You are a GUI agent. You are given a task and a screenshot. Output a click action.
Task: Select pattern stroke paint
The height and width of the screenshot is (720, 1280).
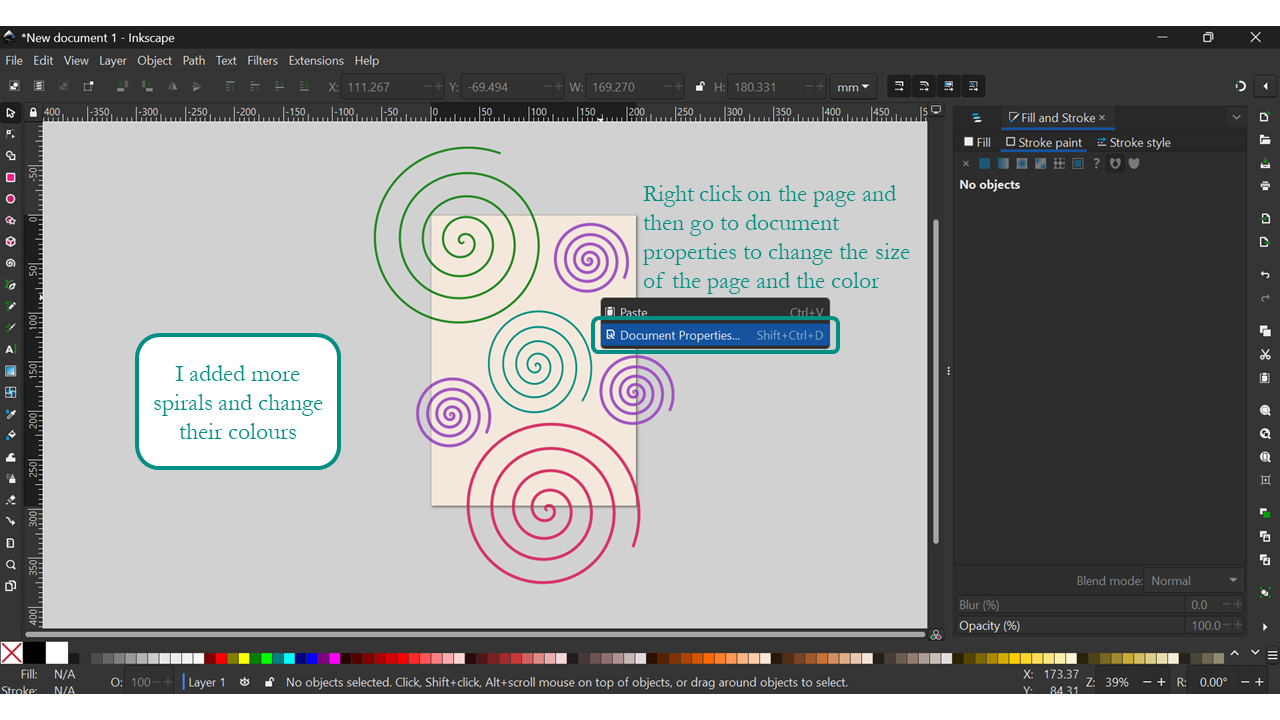1059,163
